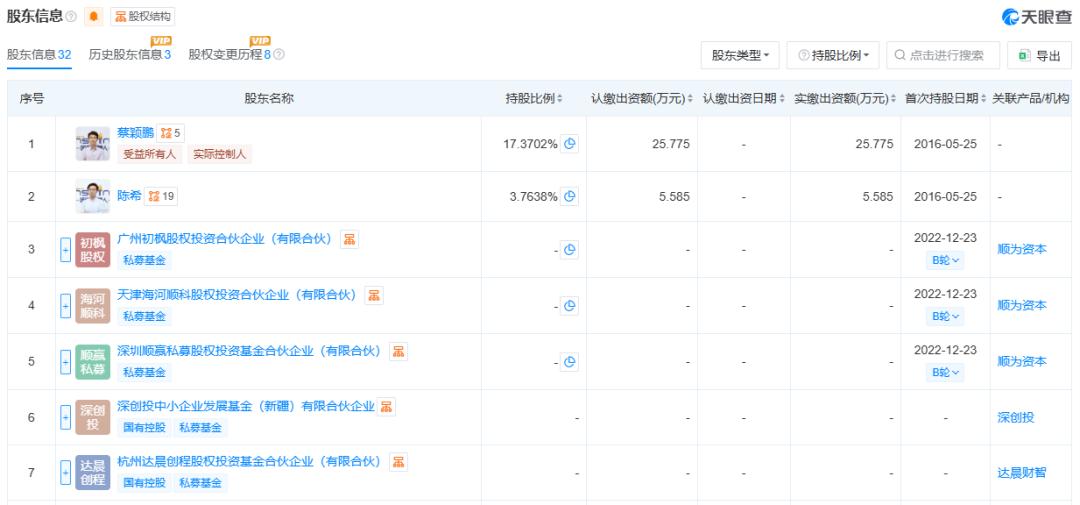
Task: Click 陈希's avatar photo
Action: [93, 196]
